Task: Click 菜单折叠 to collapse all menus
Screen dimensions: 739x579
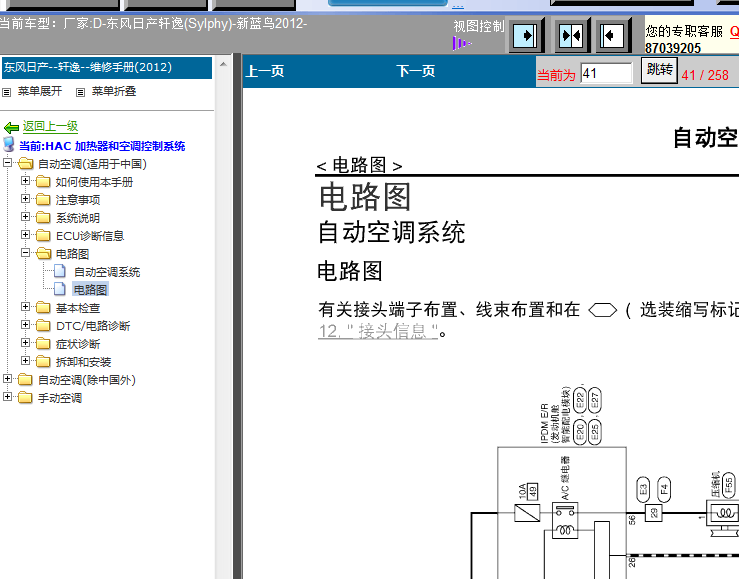Action: 114,91
